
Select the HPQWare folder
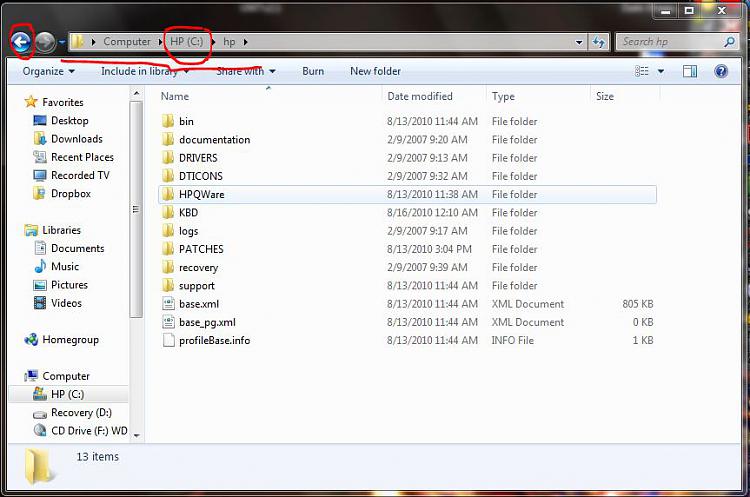[x=407, y=194]
